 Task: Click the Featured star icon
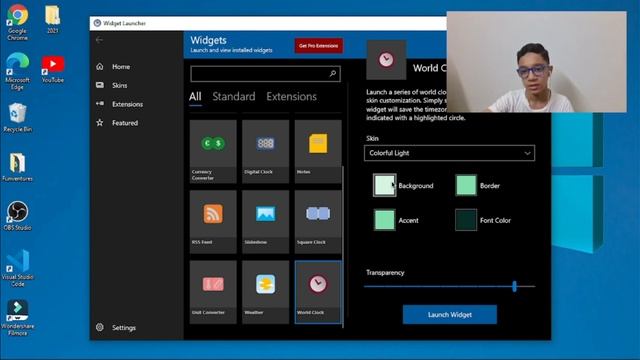click(x=100, y=122)
